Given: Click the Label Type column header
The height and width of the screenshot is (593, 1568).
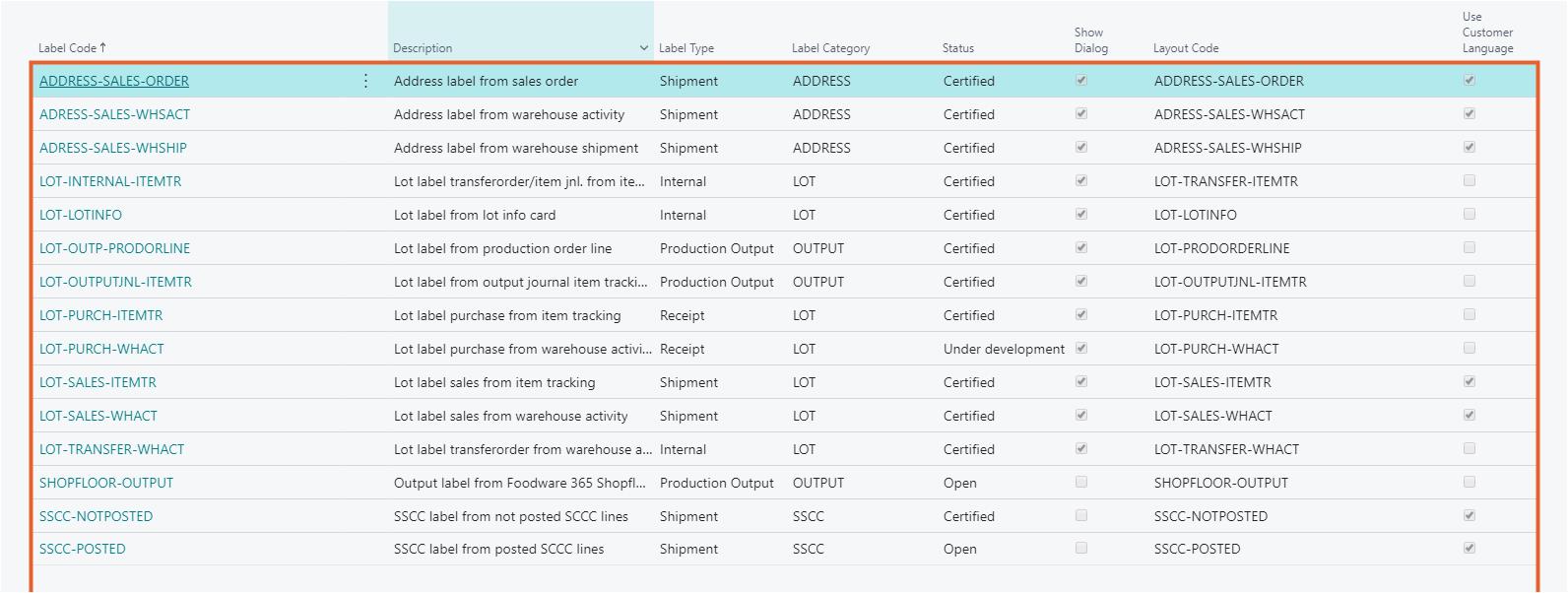Looking at the screenshot, I should pyautogui.click(x=686, y=48).
